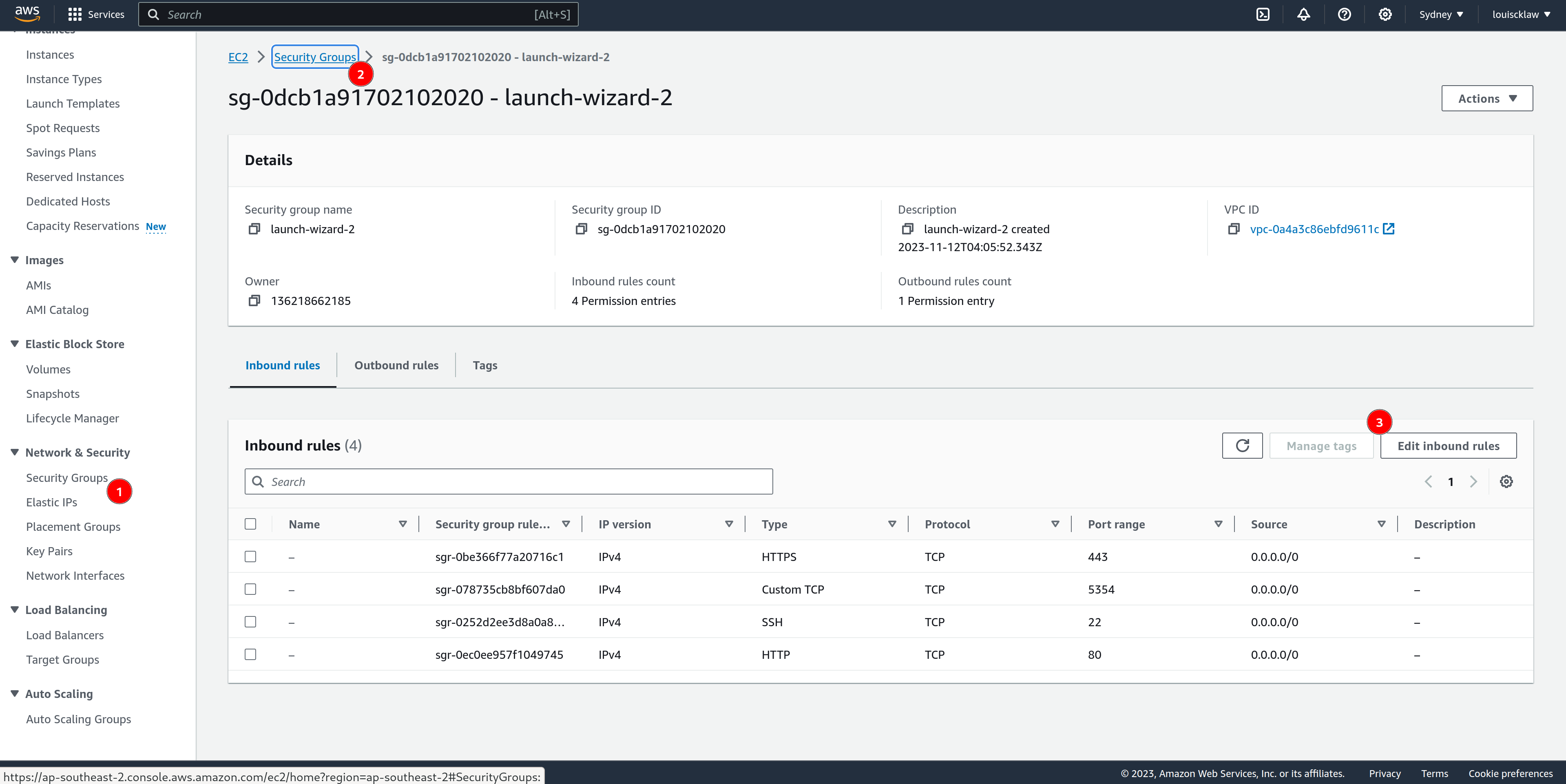The width and height of the screenshot is (1566, 784).
Task: Copy the security group name launch-wizard-2
Action: [254, 229]
